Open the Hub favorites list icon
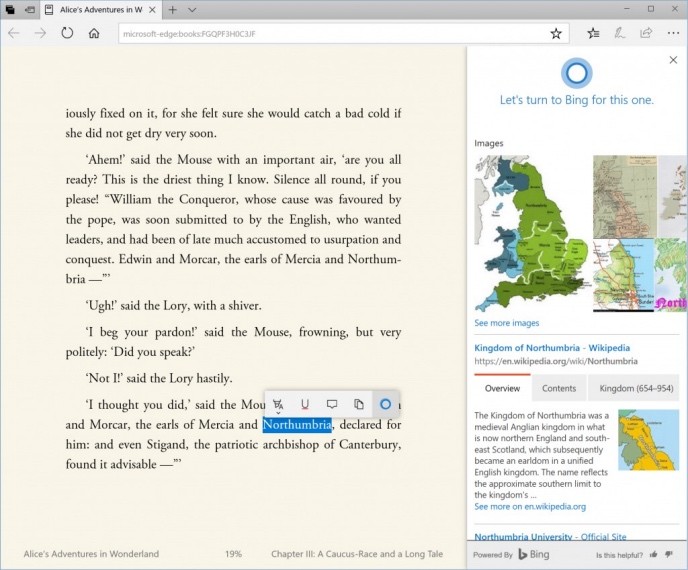Viewport: 688px width, 570px height. (x=594, y=33)
